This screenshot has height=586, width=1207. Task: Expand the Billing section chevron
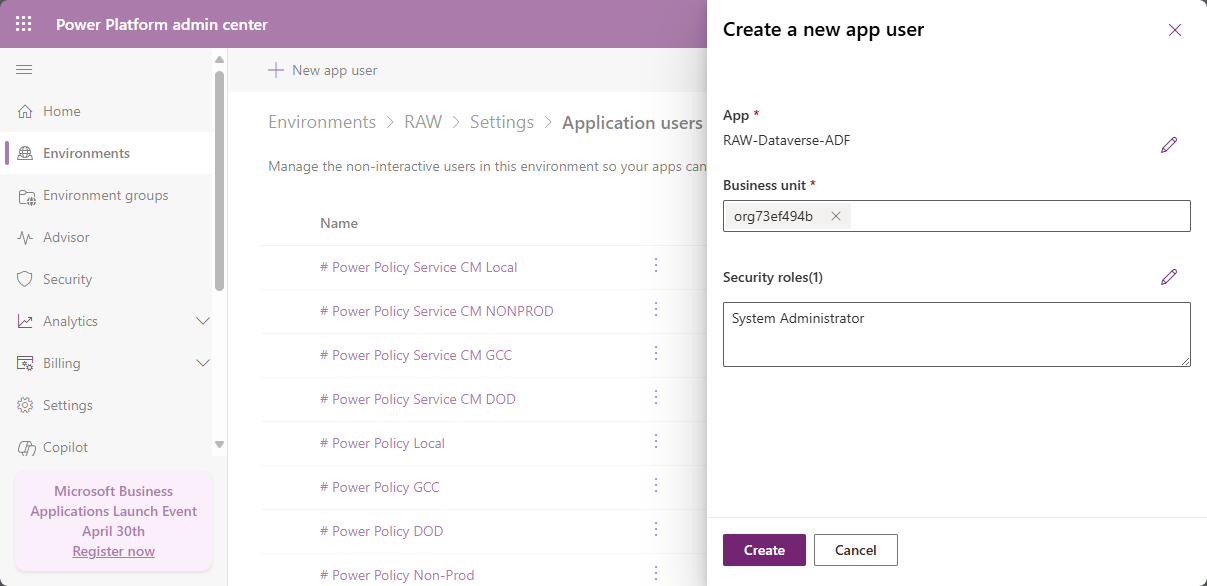[x=203, y=363]
